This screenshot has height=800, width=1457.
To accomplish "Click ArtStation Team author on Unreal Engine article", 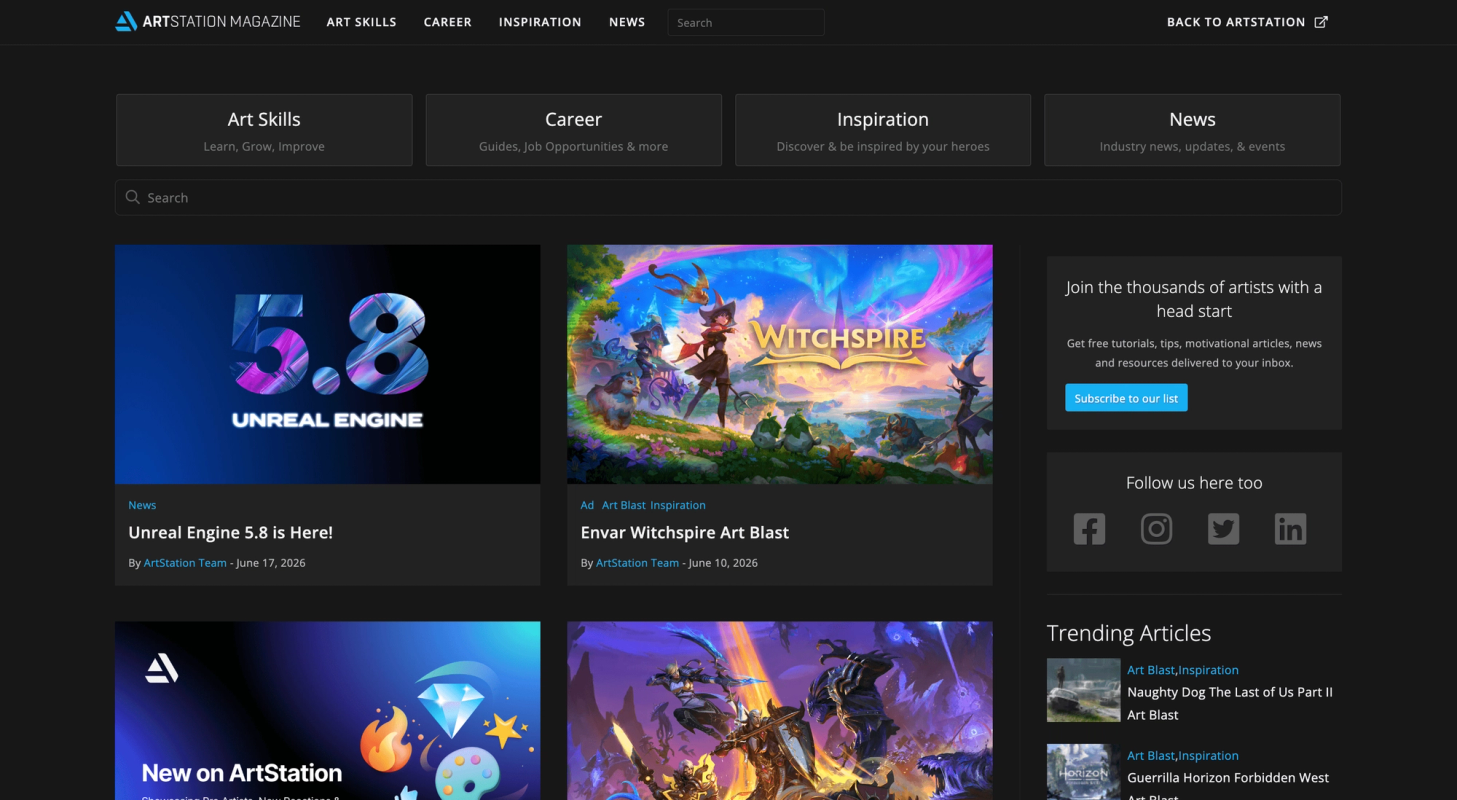I will pyautogui.click(x=185, y=563).
